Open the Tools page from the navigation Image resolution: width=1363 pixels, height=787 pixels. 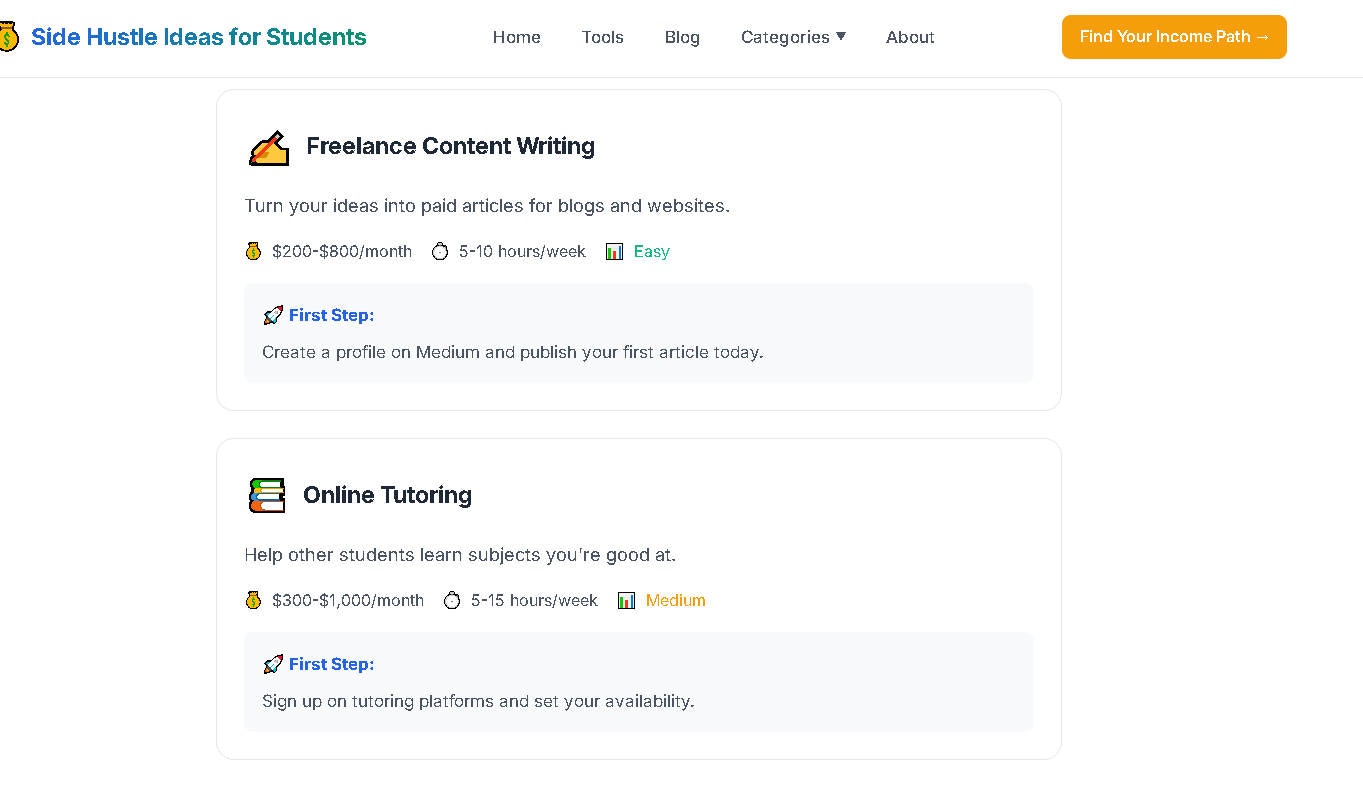[x=602, y=37]
